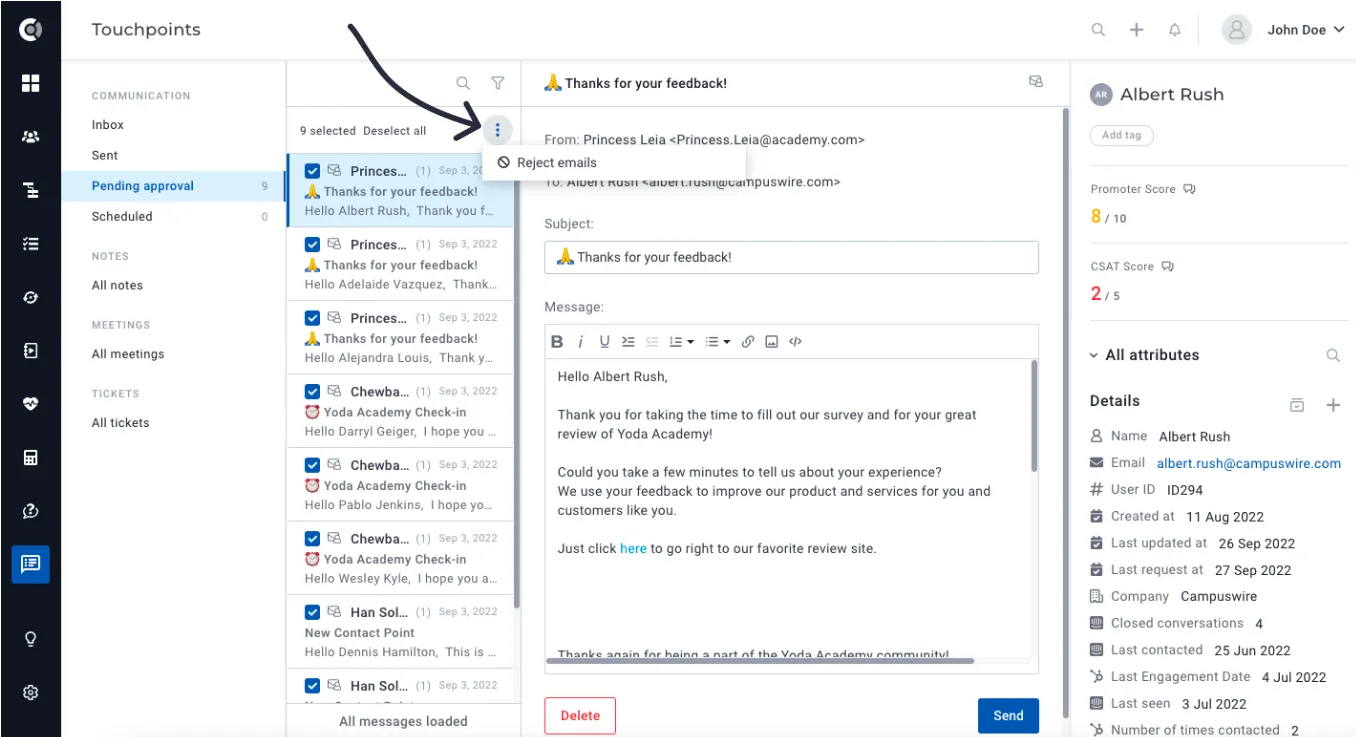Open Scheduled messages

(x=122, y=216)
